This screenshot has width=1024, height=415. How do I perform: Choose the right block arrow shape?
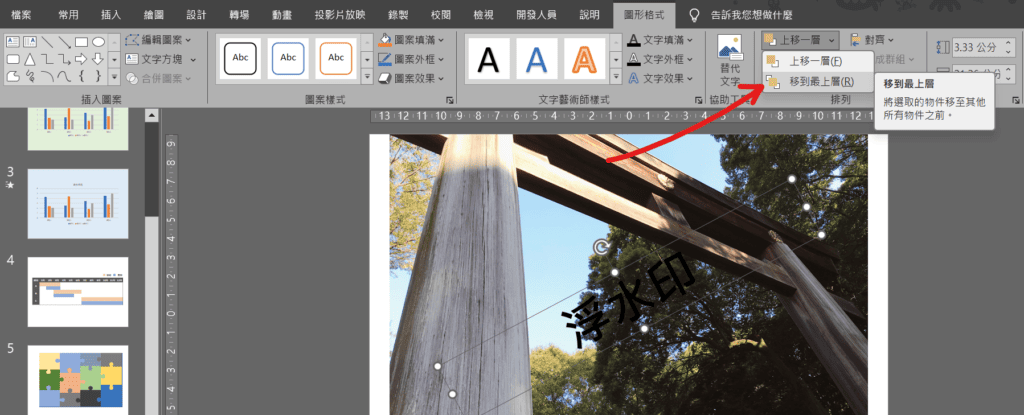[x=81, y=59]
